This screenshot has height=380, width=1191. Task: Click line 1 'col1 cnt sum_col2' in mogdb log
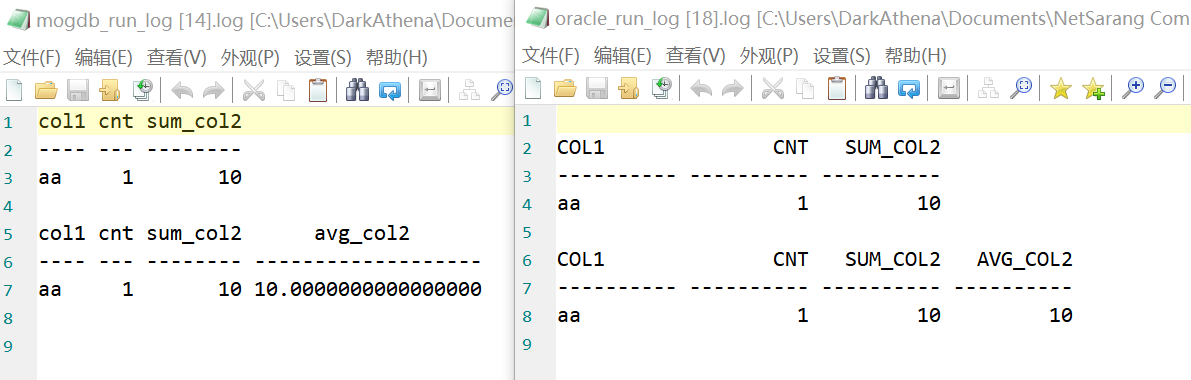click(x=141, y=122)
